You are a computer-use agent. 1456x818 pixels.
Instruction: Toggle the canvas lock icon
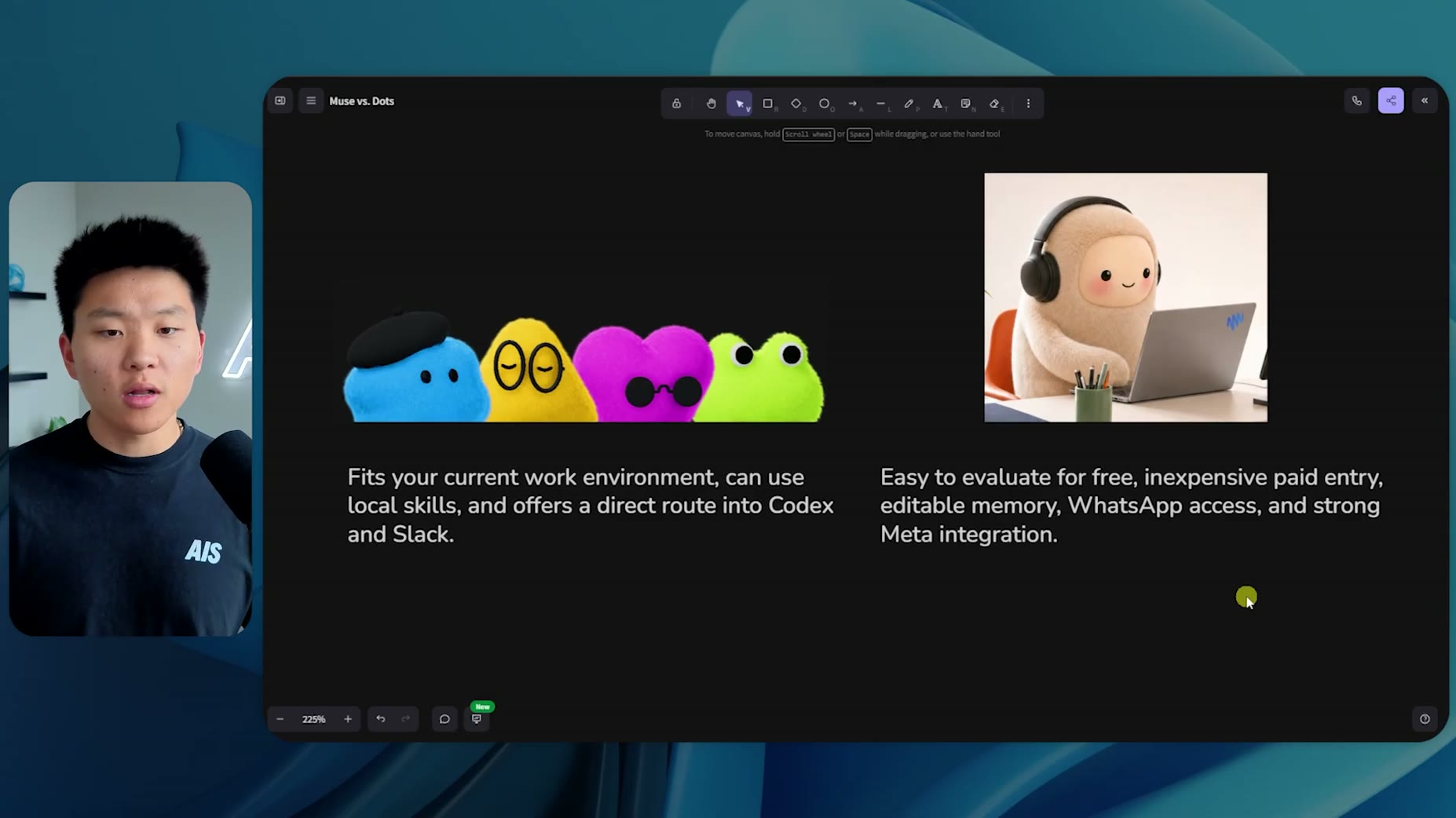tap(676, 104)
